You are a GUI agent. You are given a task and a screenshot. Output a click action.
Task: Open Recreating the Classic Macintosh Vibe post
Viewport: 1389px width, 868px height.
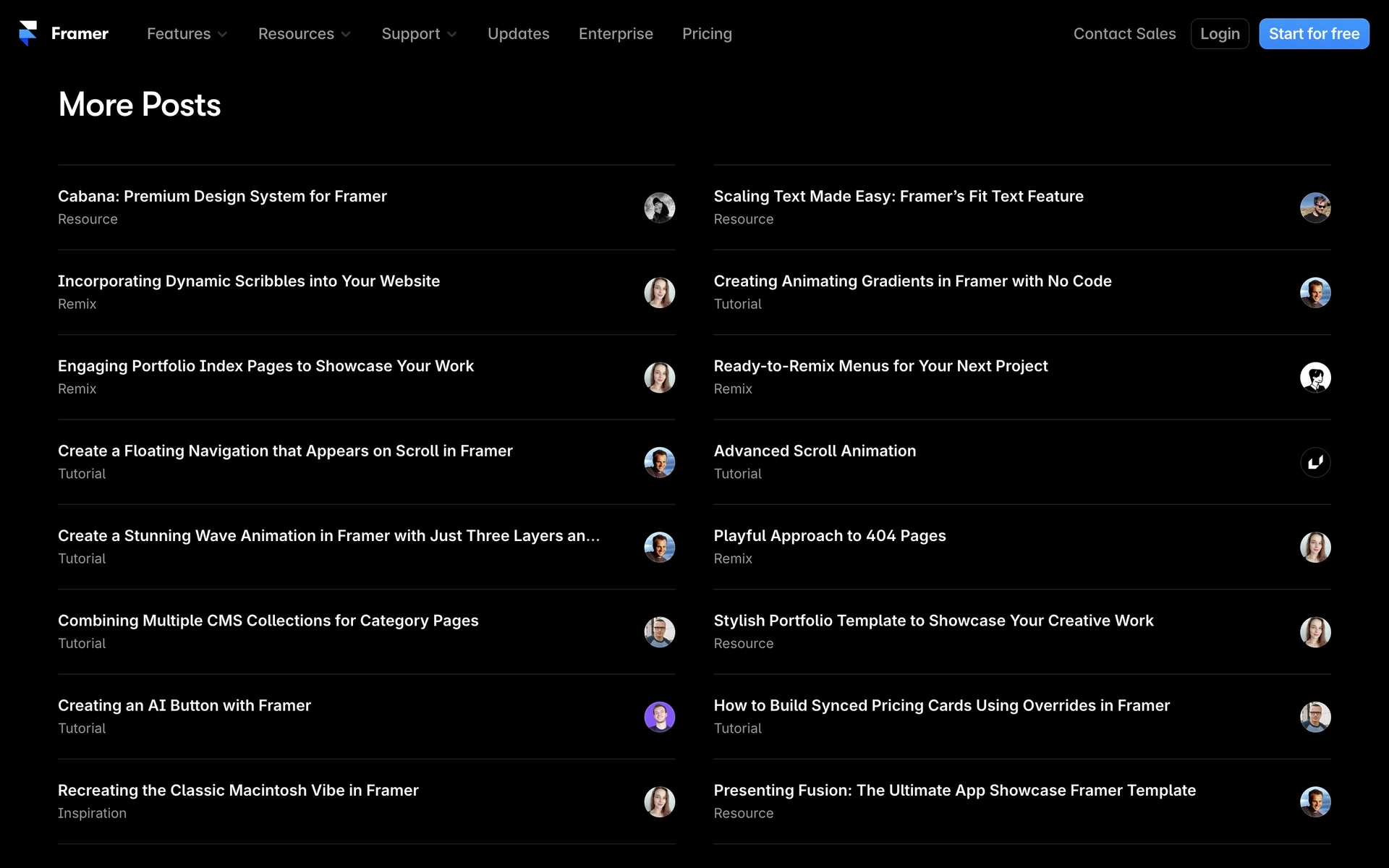tap(238, 791)
